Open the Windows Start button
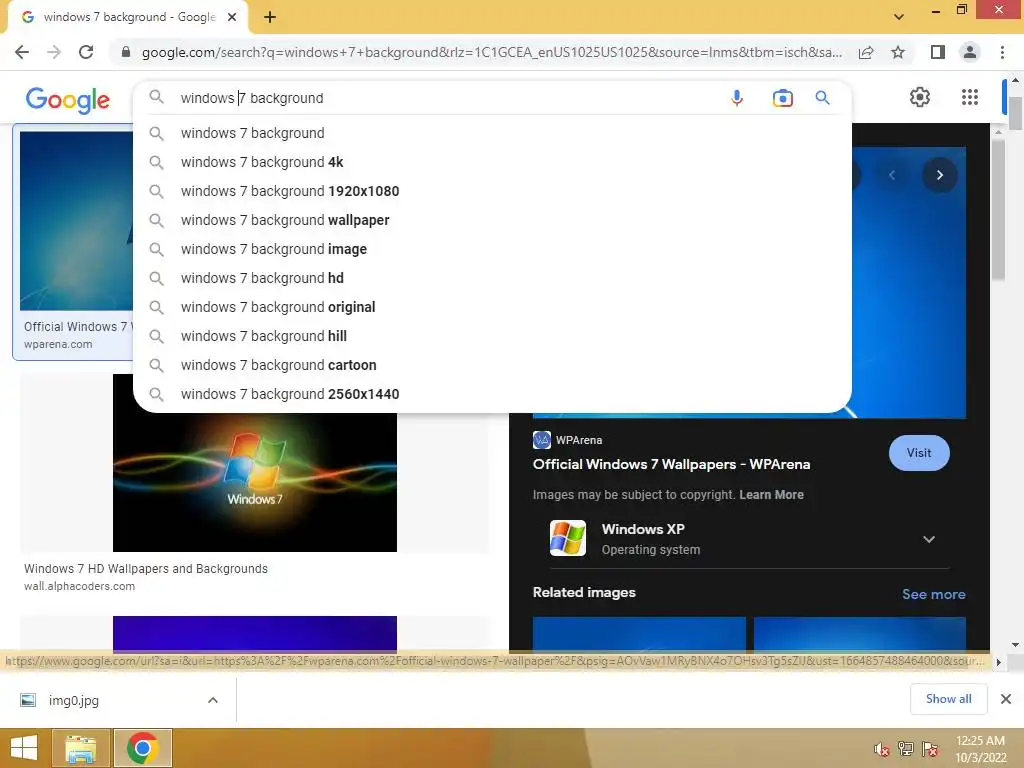The image size is (1024, 768). (x=24, y=748)
